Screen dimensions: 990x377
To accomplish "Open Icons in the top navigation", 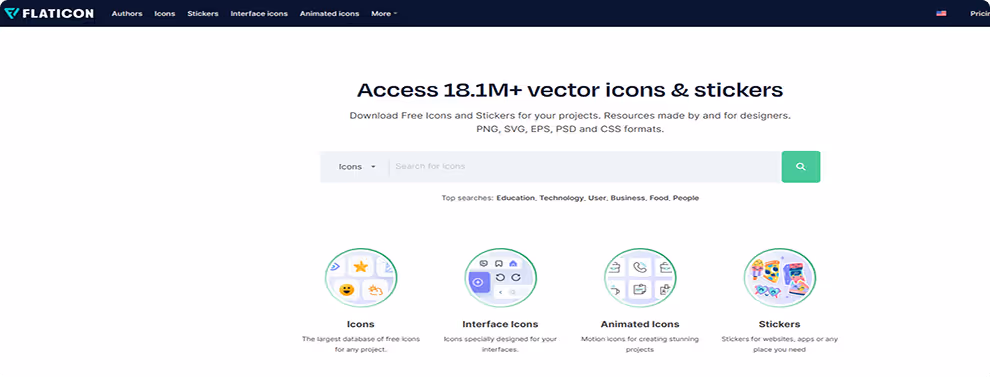I will pyautogui.click(x=165, y=13).
